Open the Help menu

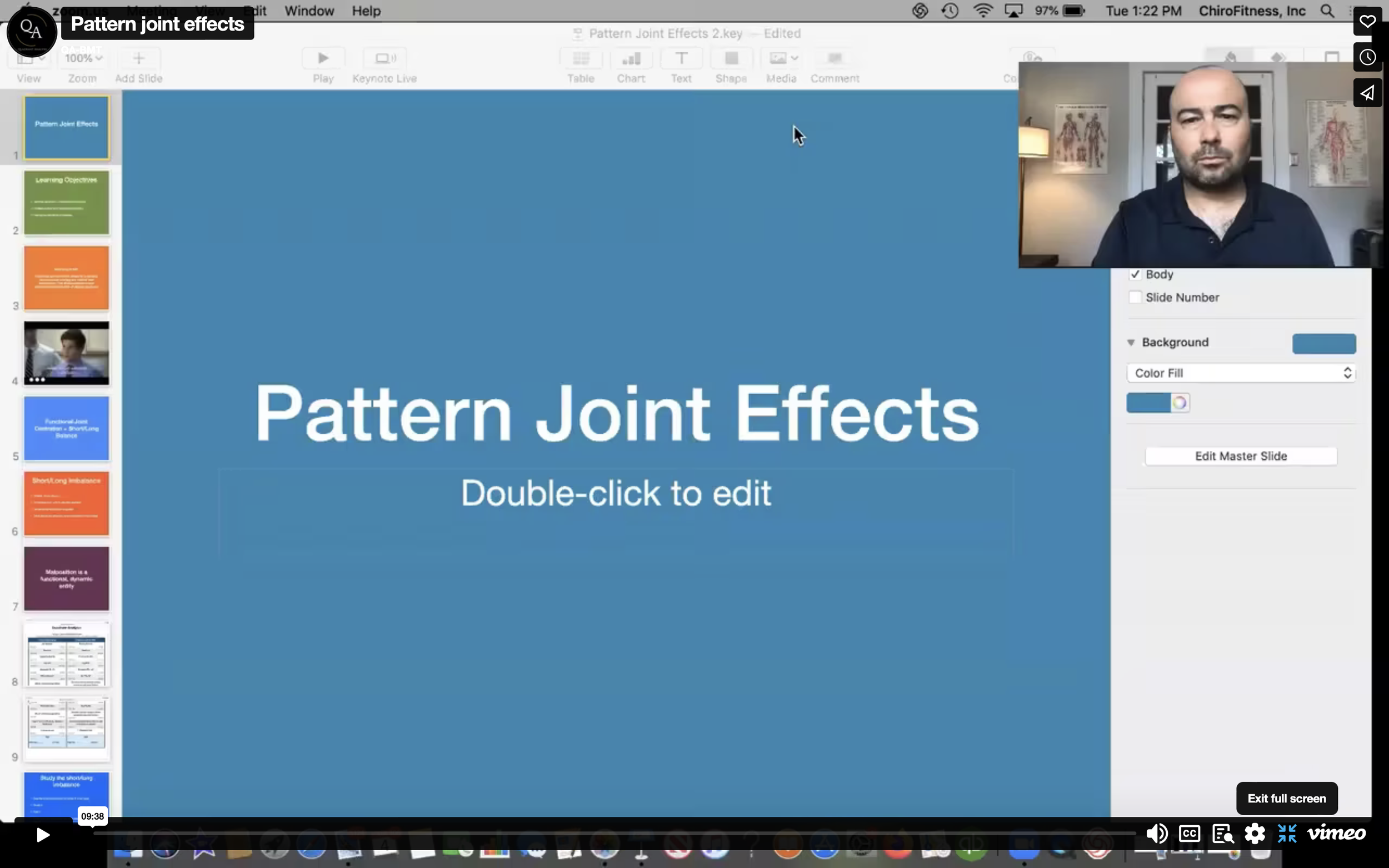point(366,11)
